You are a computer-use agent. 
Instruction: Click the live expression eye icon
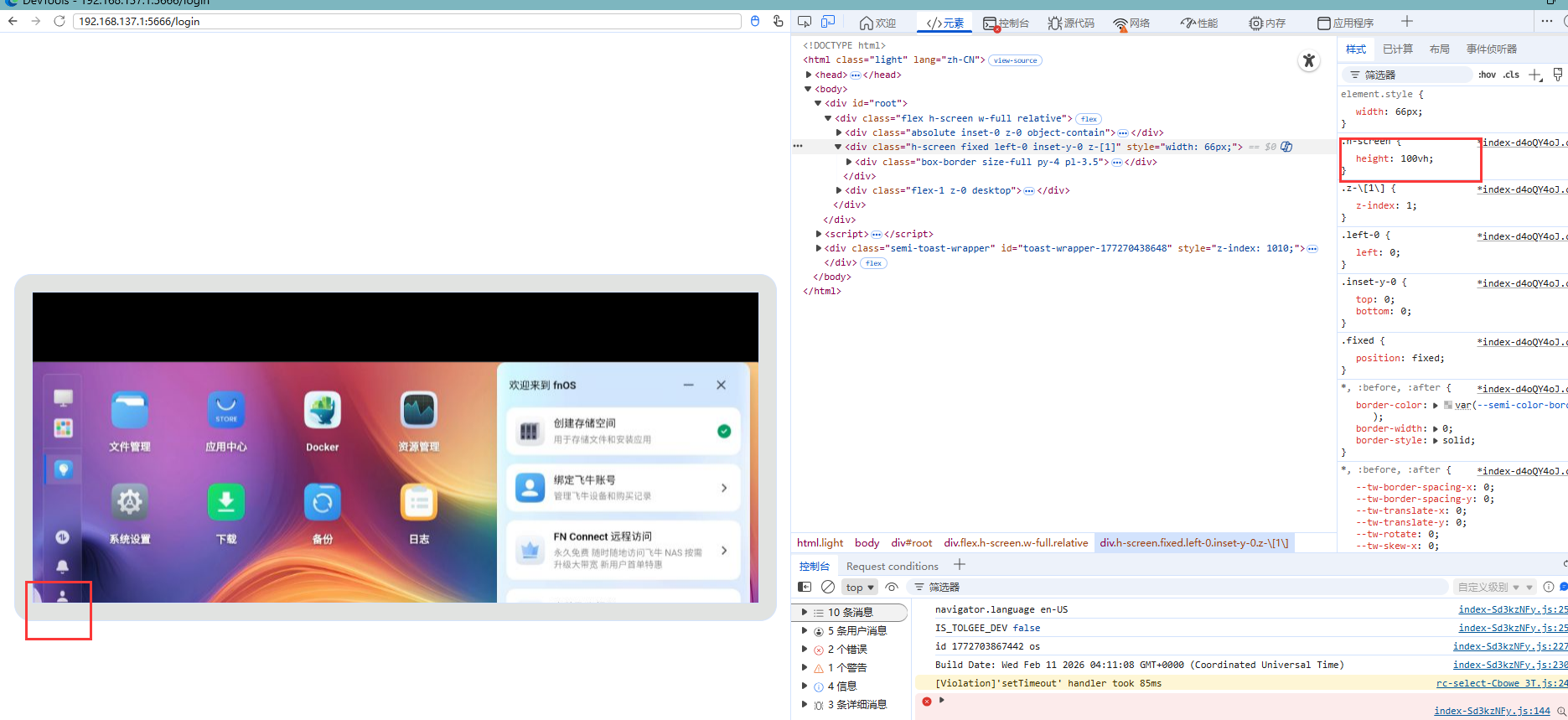click(892, 587)
